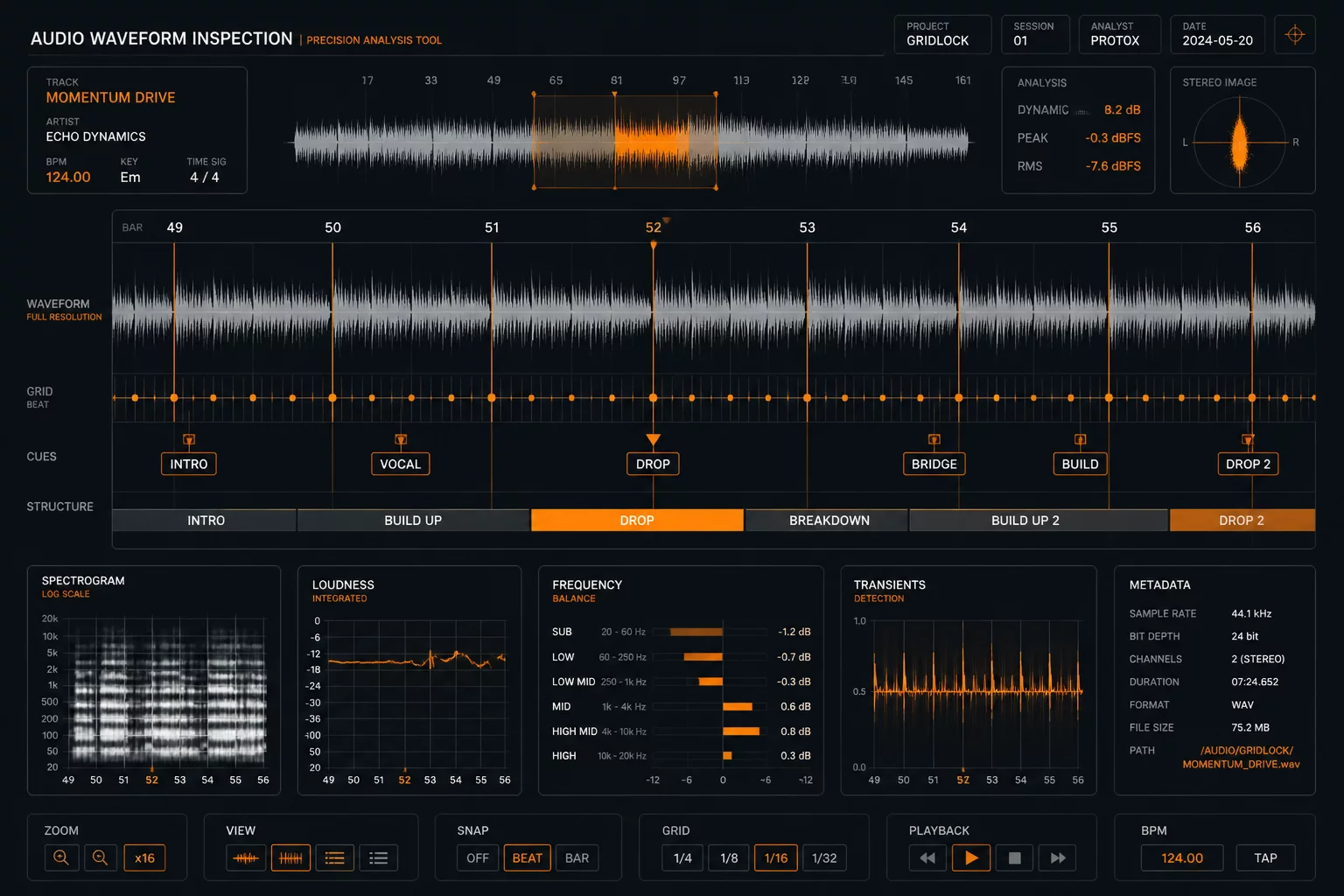Click the BPM 124.00 input field
The width and height of the screenshot is (1344, 896).
click(x=1182, y=857)
